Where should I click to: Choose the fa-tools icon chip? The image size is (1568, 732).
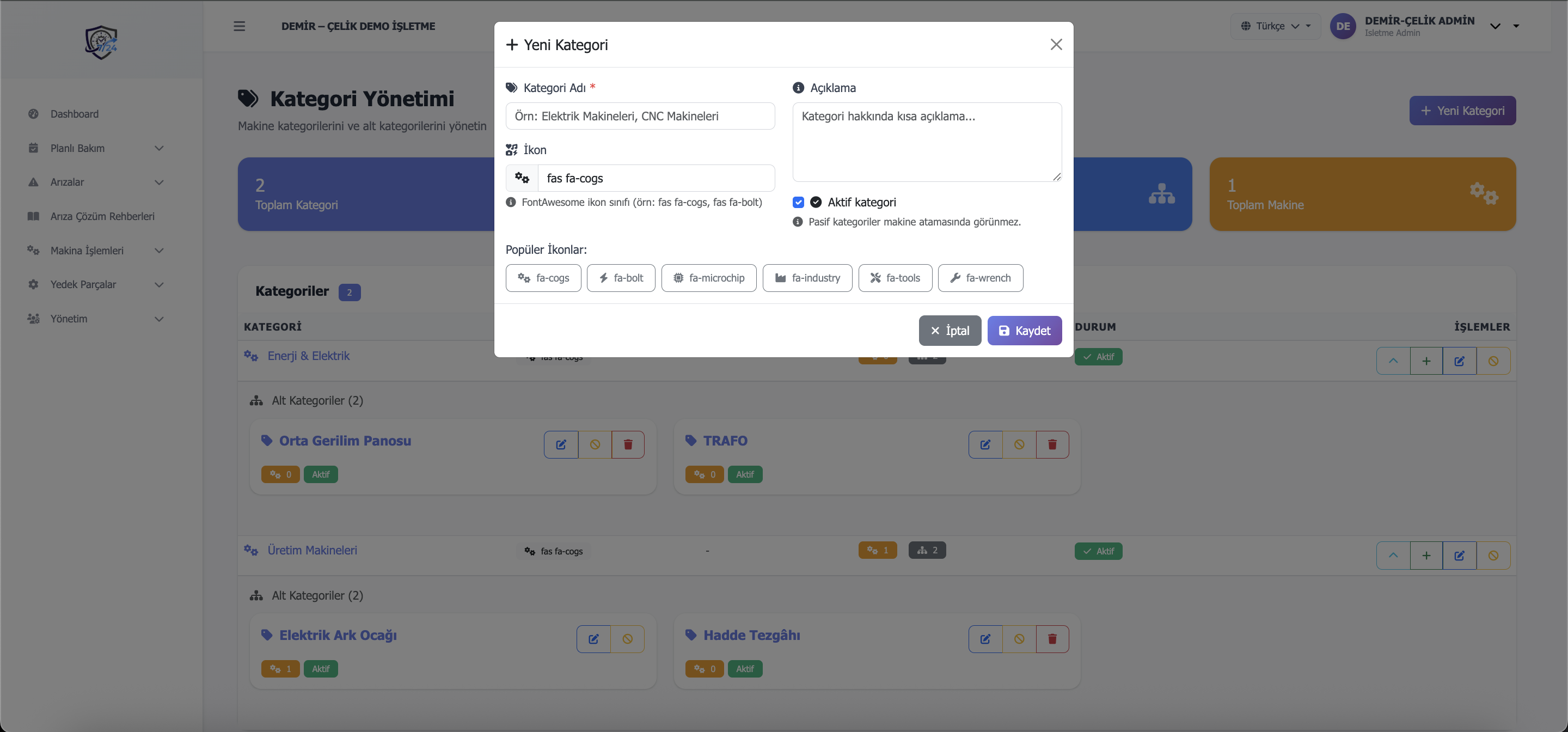pyautogui.click(x=895, y=278)
